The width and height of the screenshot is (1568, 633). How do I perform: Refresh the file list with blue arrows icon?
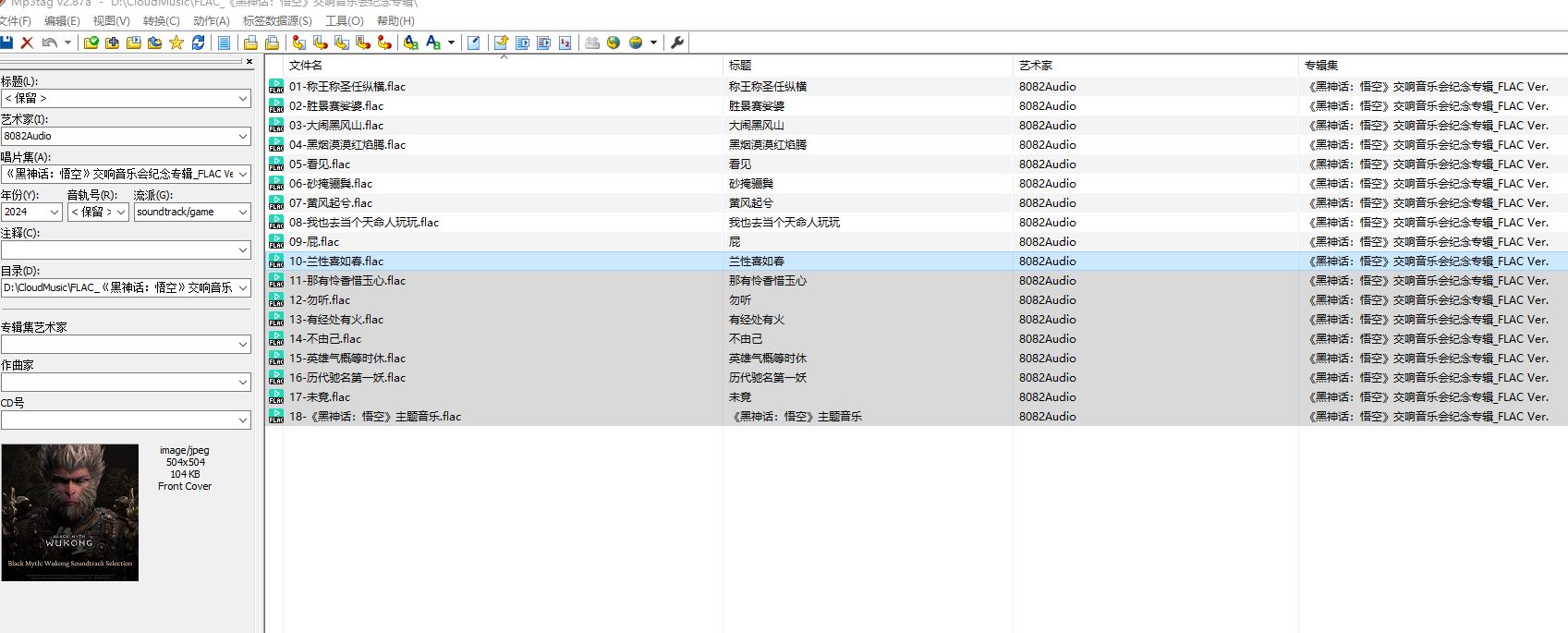198,43
